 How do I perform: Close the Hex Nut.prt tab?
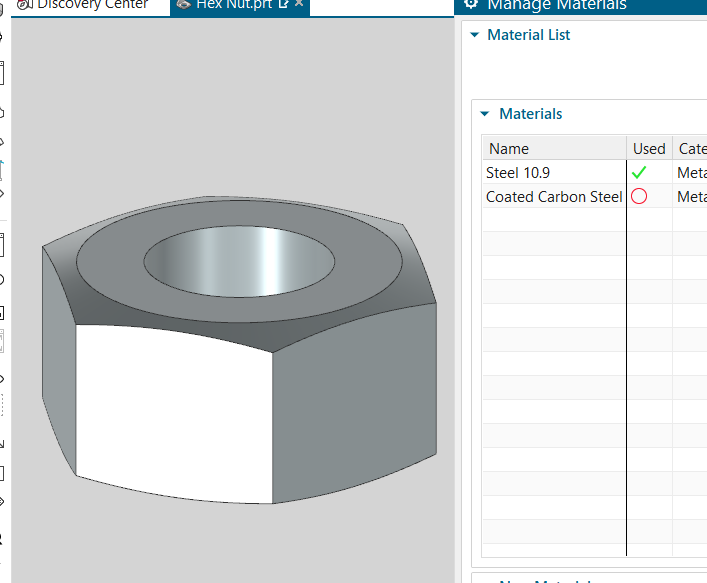(299, 5)
